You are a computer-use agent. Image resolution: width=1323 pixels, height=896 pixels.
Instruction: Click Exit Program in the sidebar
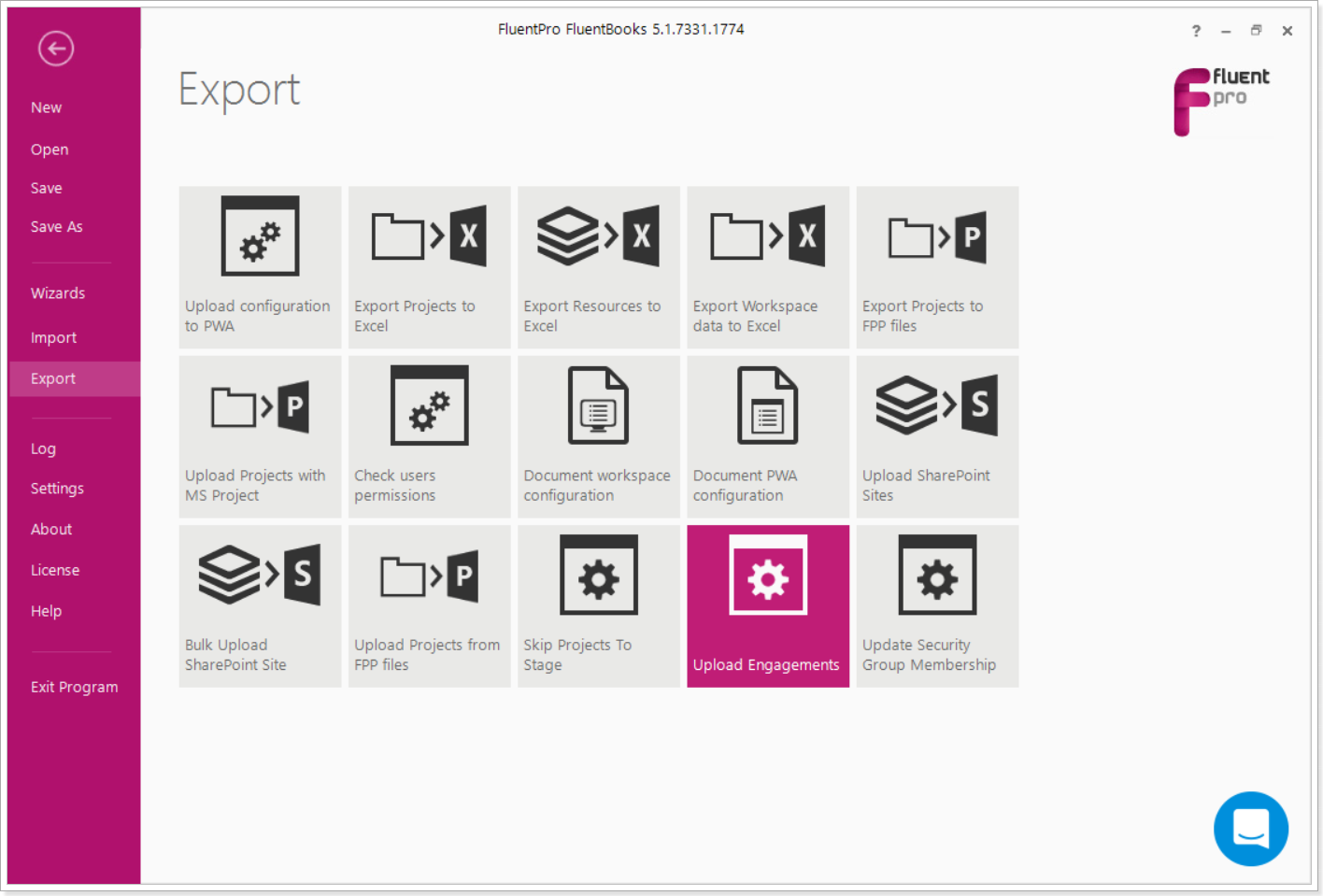(x=74, y=687)
